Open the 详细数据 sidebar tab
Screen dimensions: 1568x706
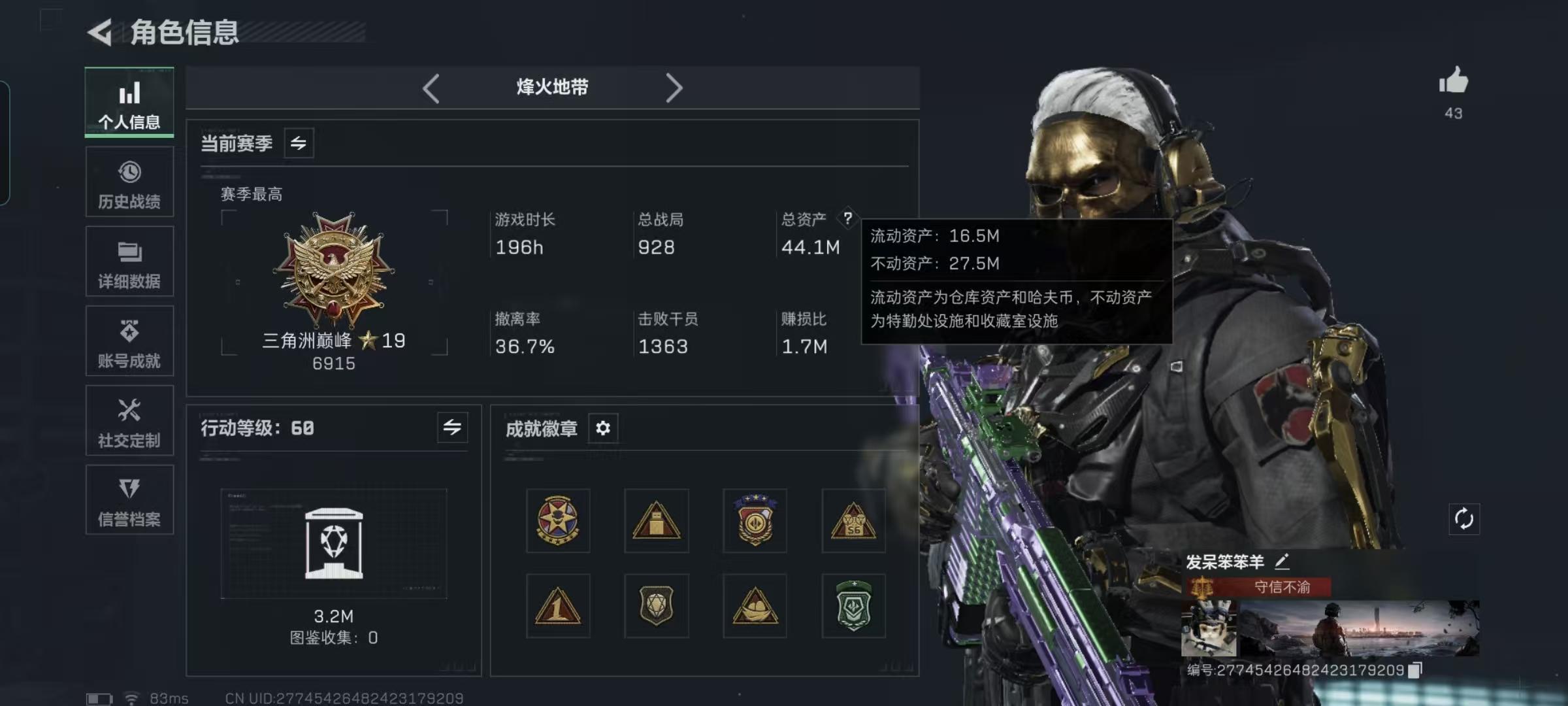point(129,262)
